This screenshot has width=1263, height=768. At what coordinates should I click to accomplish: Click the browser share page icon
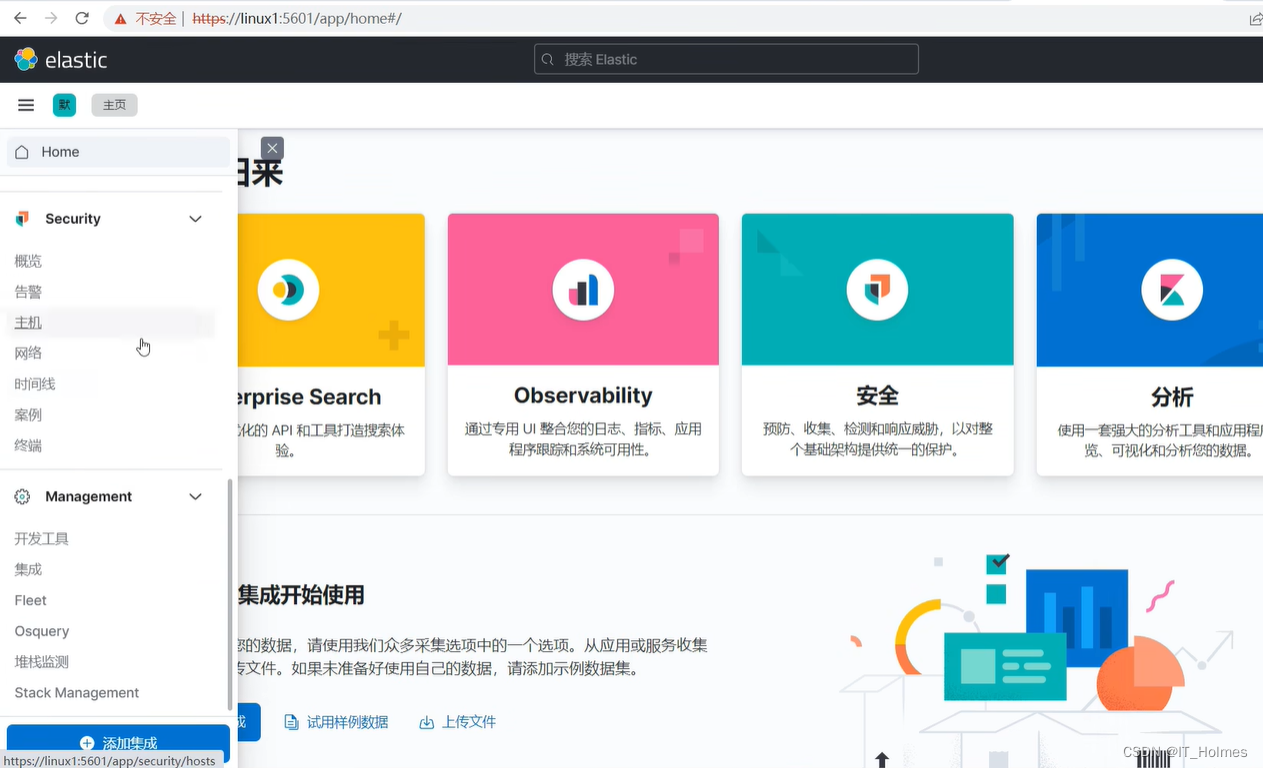click(x=1254, y=18)
